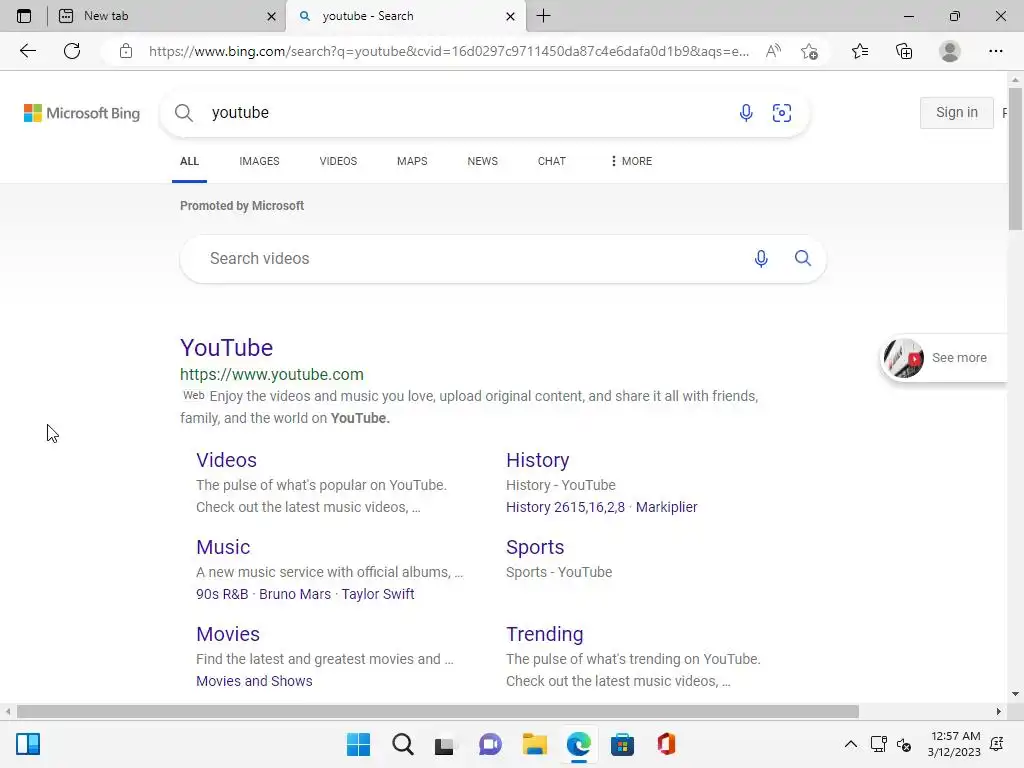Click magnifier icon in Bing search box
This screenshot has width=1024, height=768.
coord(184,113)
